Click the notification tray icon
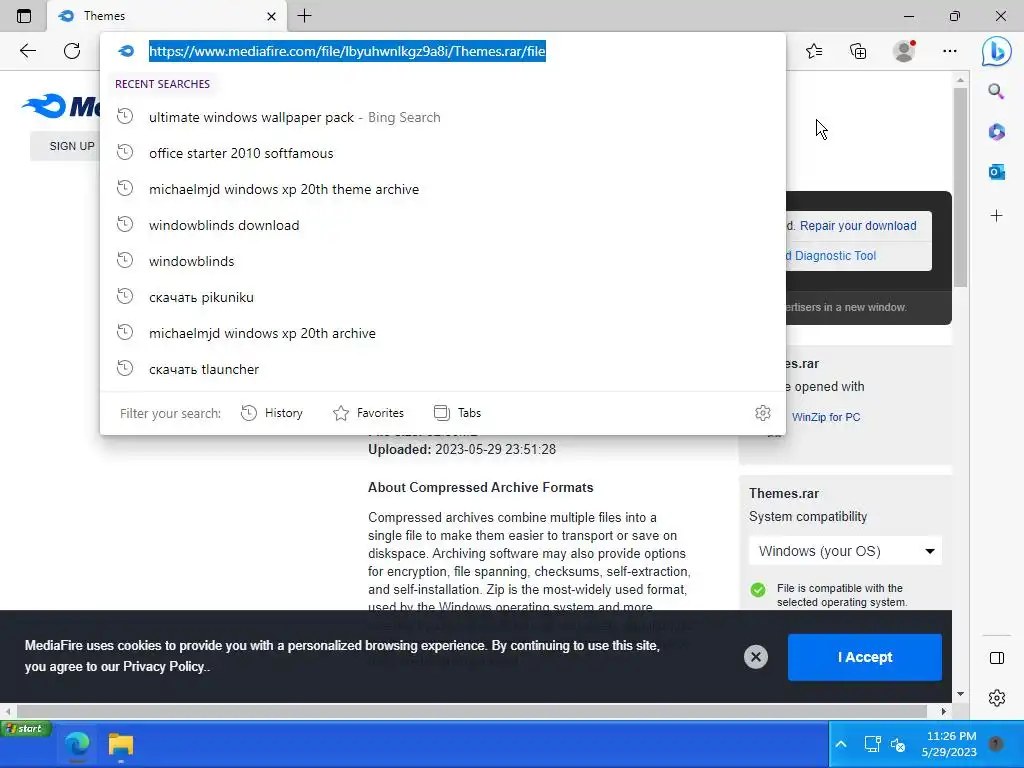 (x=996, y=743)
